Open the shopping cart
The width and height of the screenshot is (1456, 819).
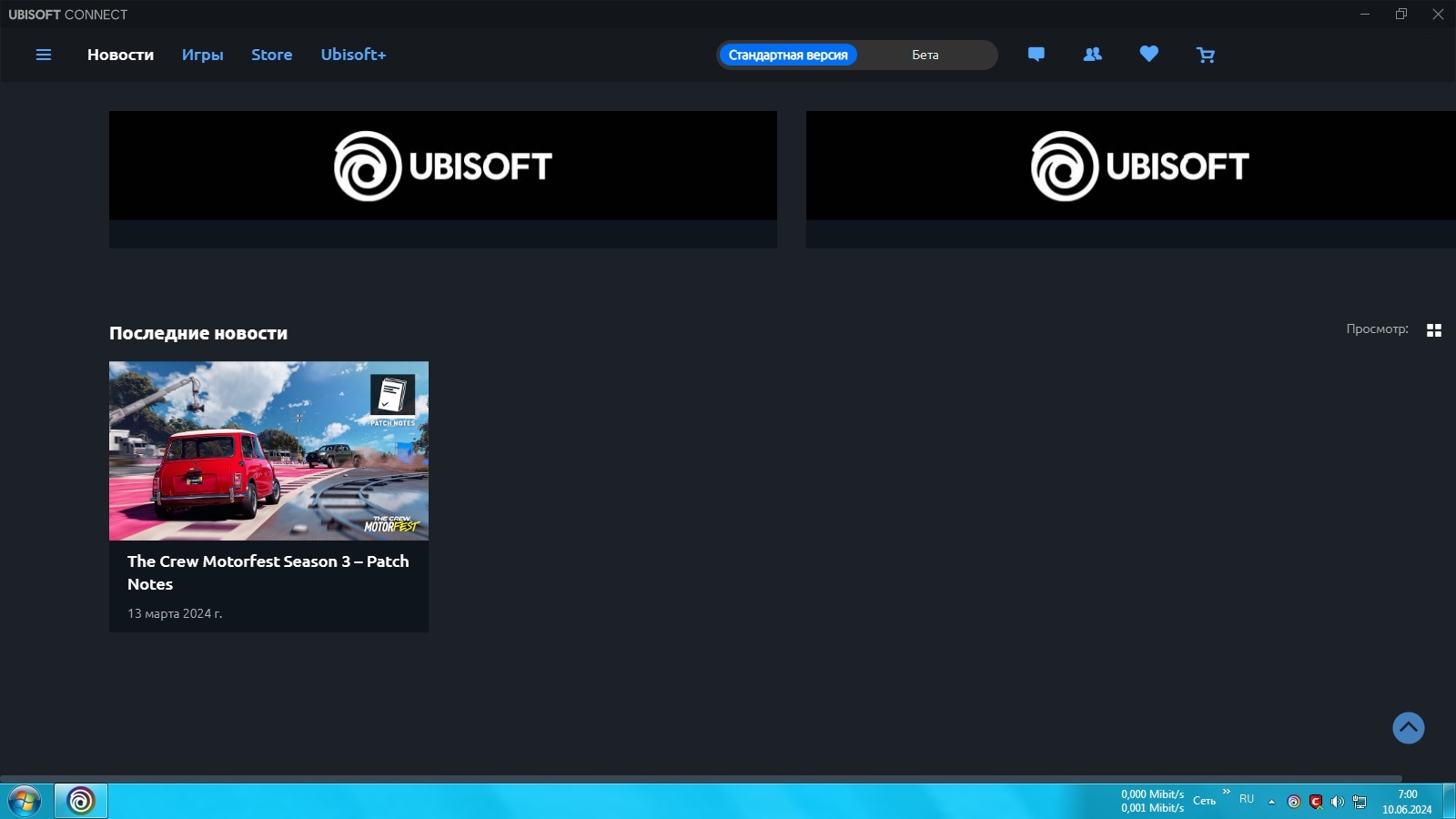tap(1206, 55)
